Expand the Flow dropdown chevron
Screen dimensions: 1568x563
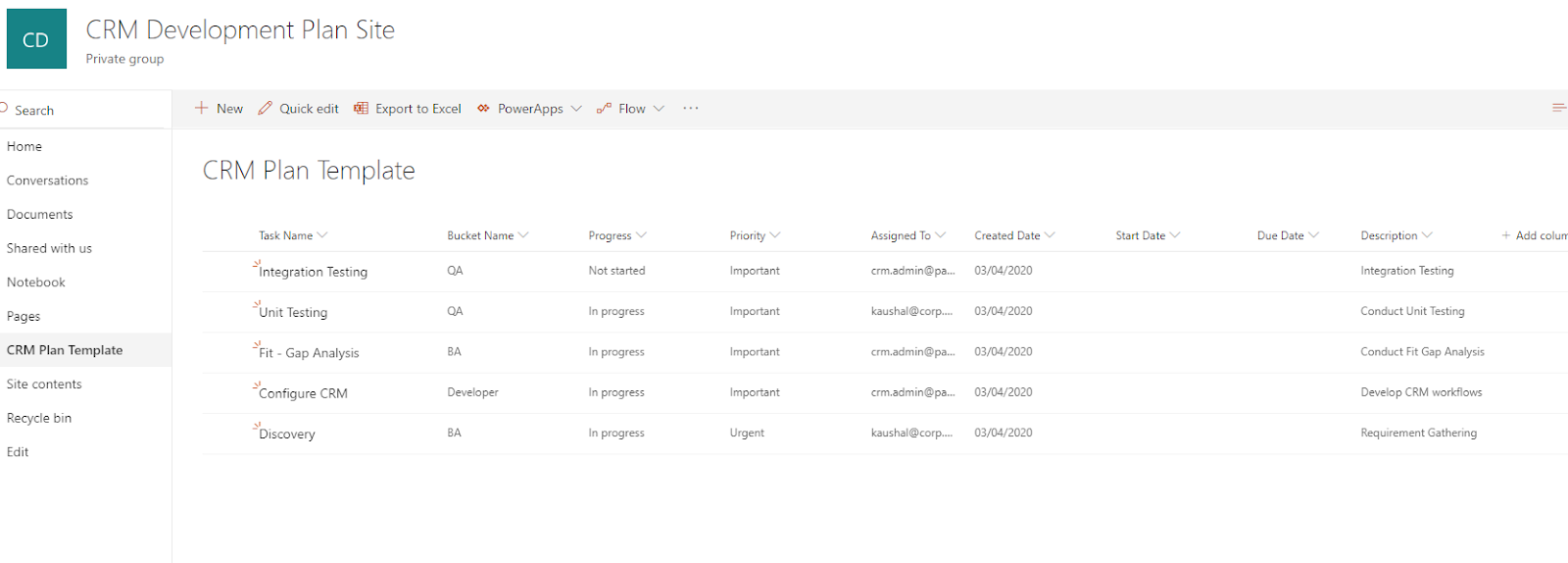coord(659,108)
